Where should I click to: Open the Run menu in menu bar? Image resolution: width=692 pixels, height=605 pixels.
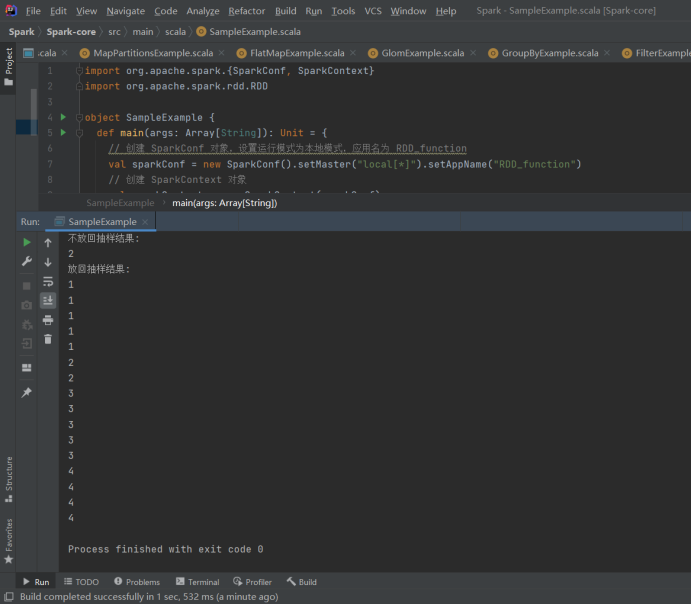coord(314,11)
